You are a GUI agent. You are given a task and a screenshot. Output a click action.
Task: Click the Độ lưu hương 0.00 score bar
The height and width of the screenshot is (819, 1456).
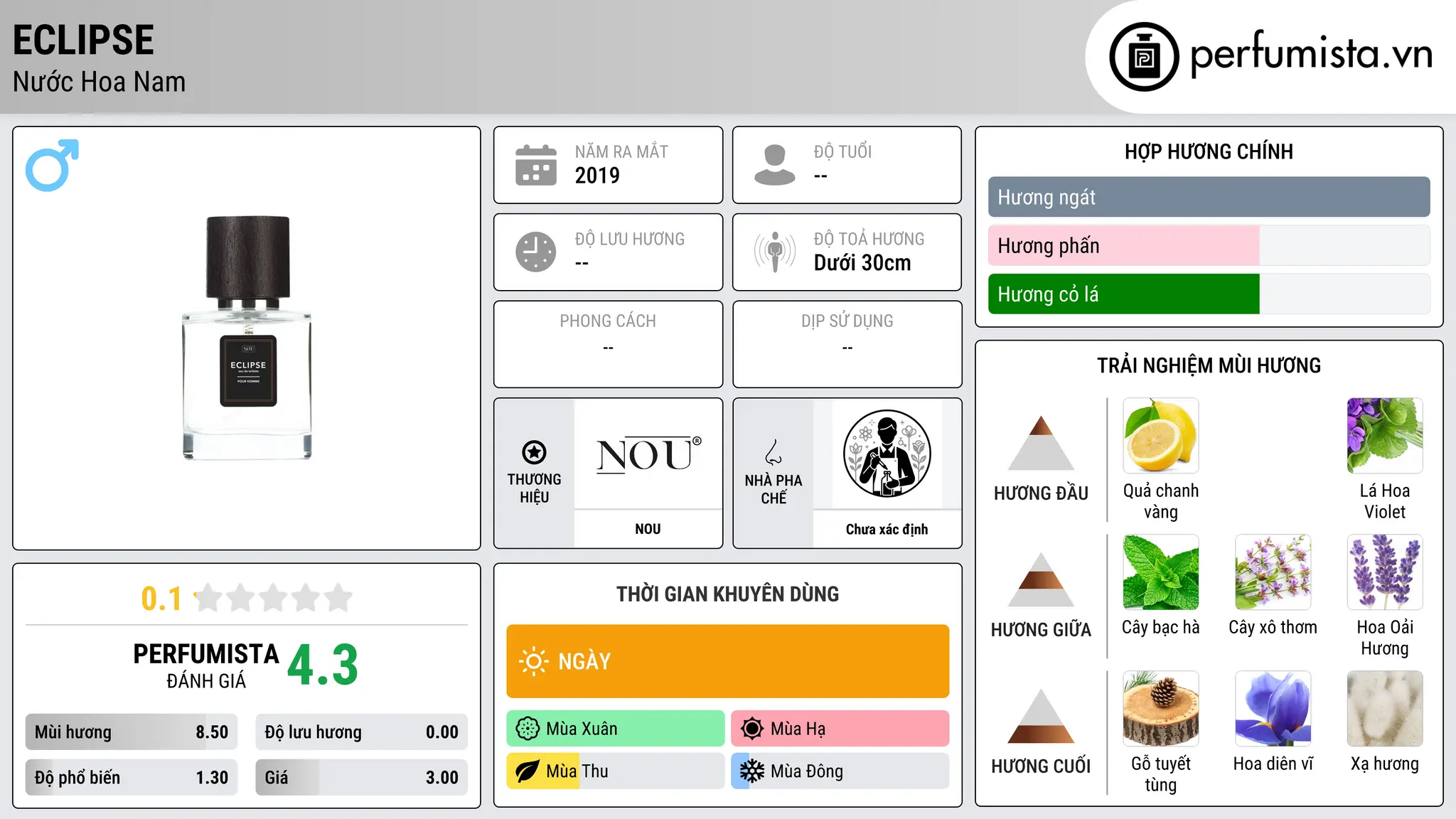point(362,732)
